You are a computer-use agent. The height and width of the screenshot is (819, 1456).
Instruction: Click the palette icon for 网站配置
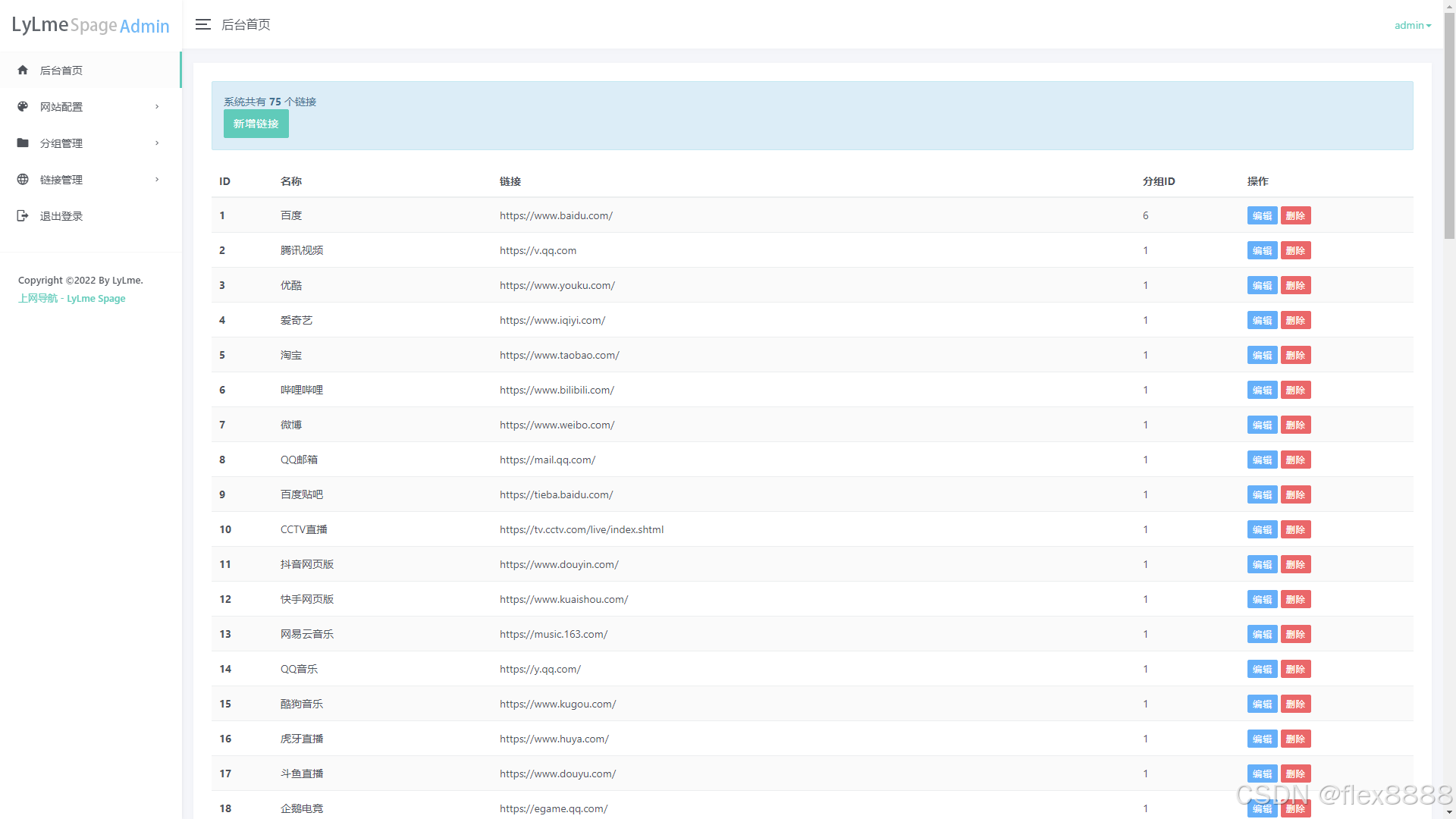23,106
